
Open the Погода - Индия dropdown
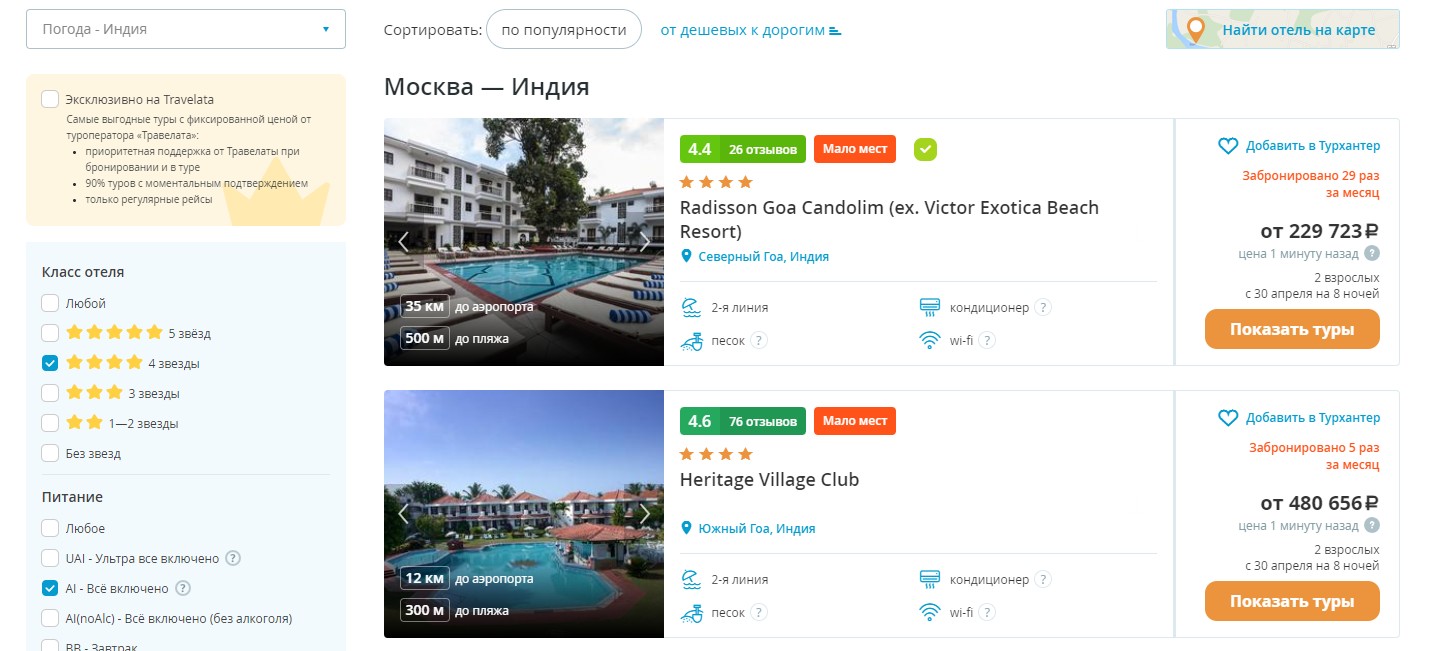coord(186,29)
